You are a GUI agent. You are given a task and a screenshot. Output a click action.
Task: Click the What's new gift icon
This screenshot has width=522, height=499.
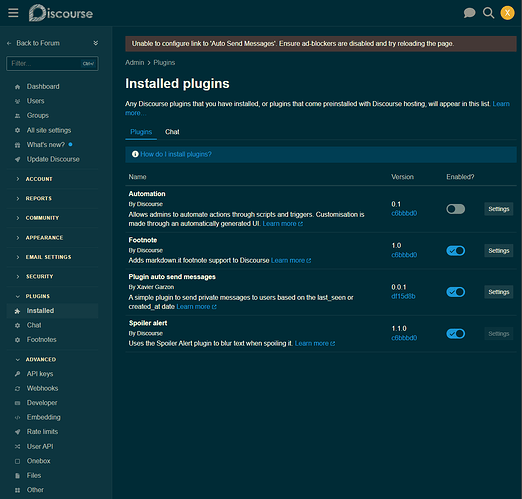coord(18,145)
